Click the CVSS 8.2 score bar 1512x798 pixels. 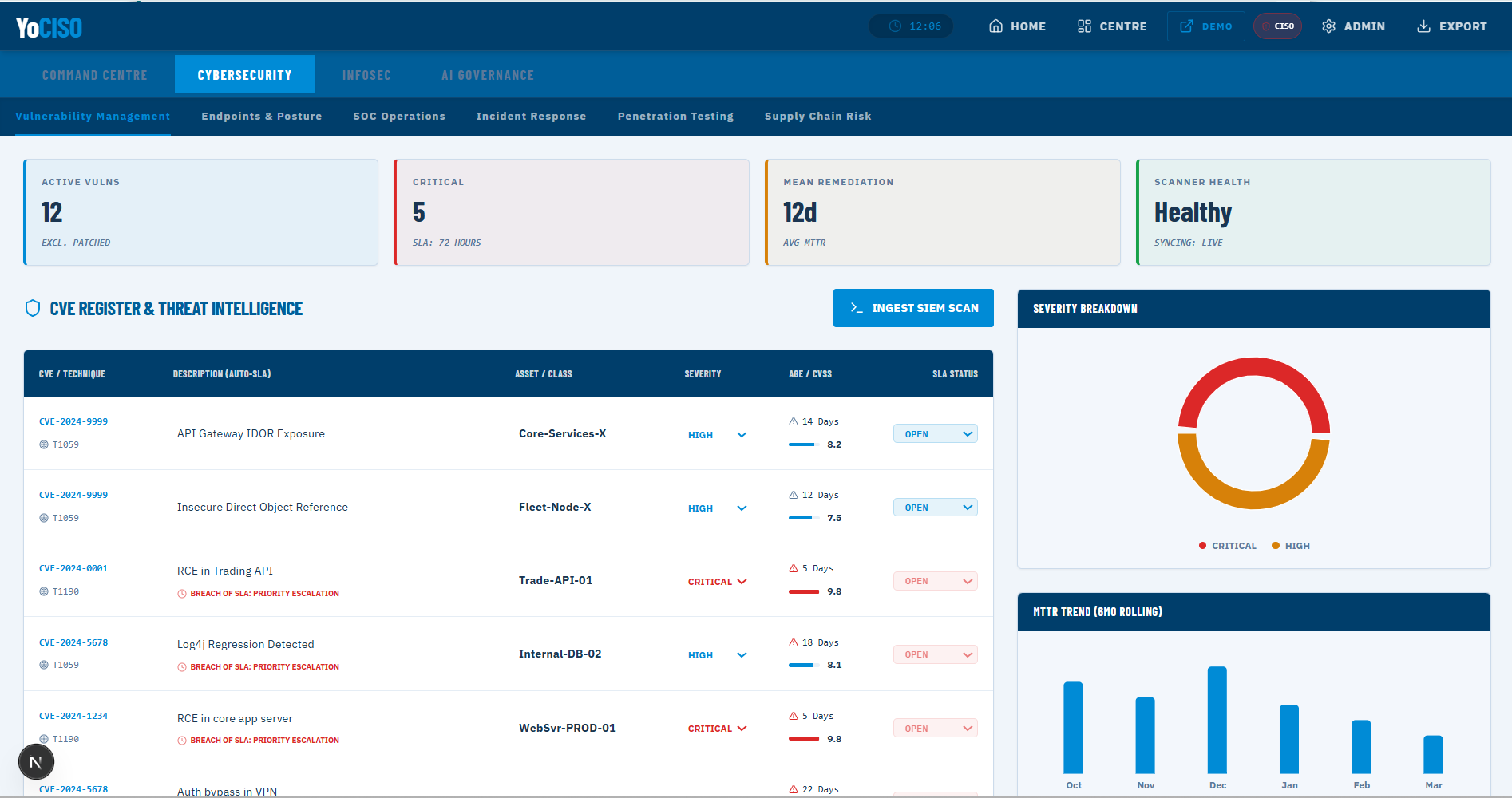(804, 444)
